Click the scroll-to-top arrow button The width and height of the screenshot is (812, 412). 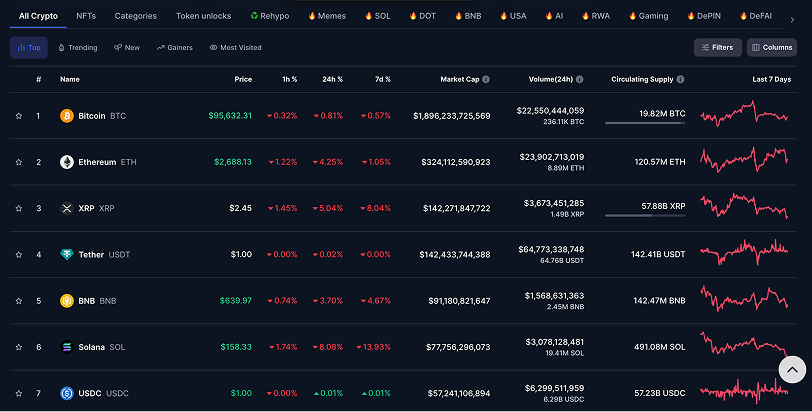(x=792, y=370)
